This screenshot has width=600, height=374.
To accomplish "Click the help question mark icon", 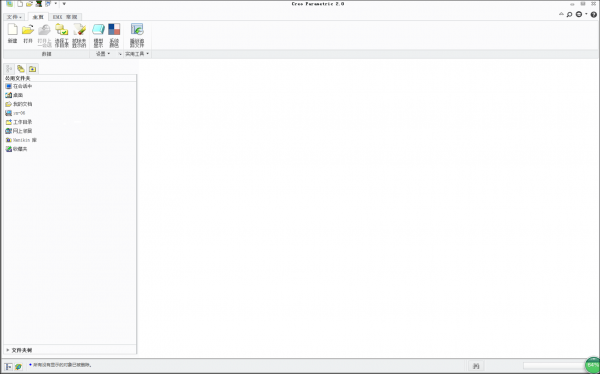I will [593, 15].
